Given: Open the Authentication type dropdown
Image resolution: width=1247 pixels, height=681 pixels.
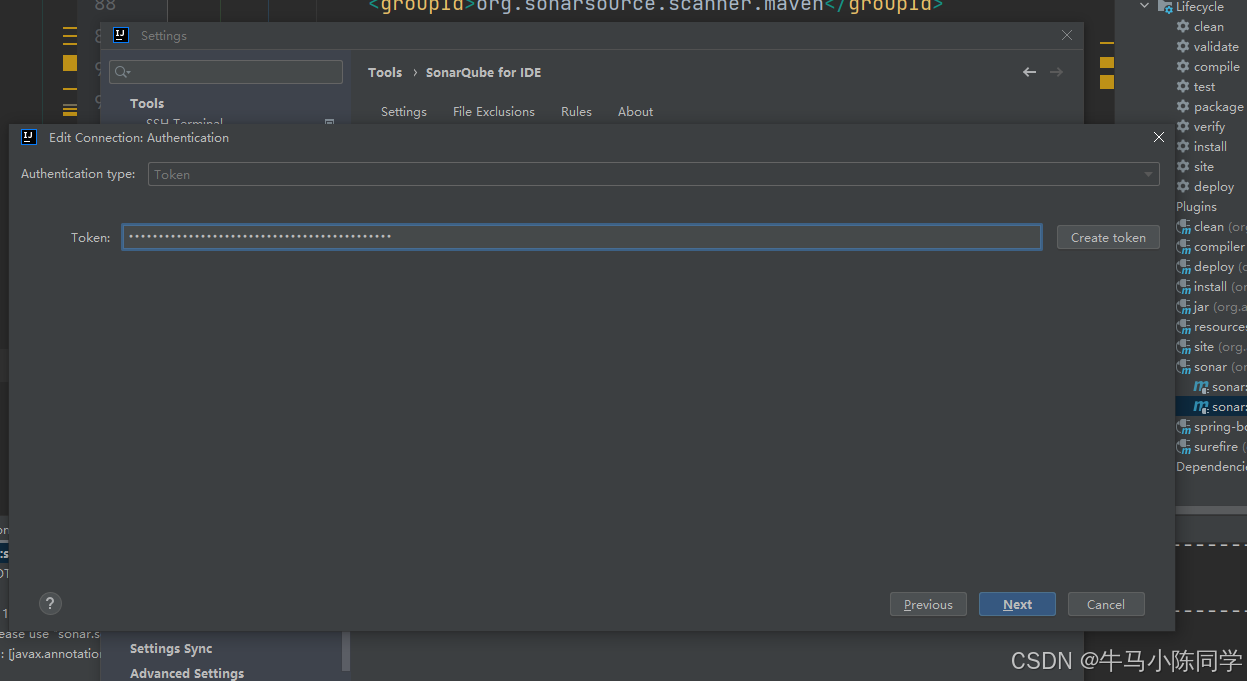Looking at the screenshot, I should tap(654, 174).
